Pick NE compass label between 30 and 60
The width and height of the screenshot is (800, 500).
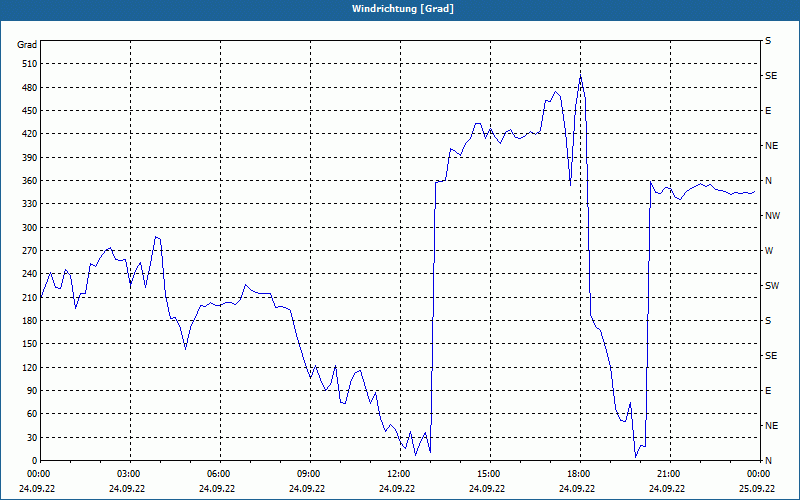tap(771, 426)
